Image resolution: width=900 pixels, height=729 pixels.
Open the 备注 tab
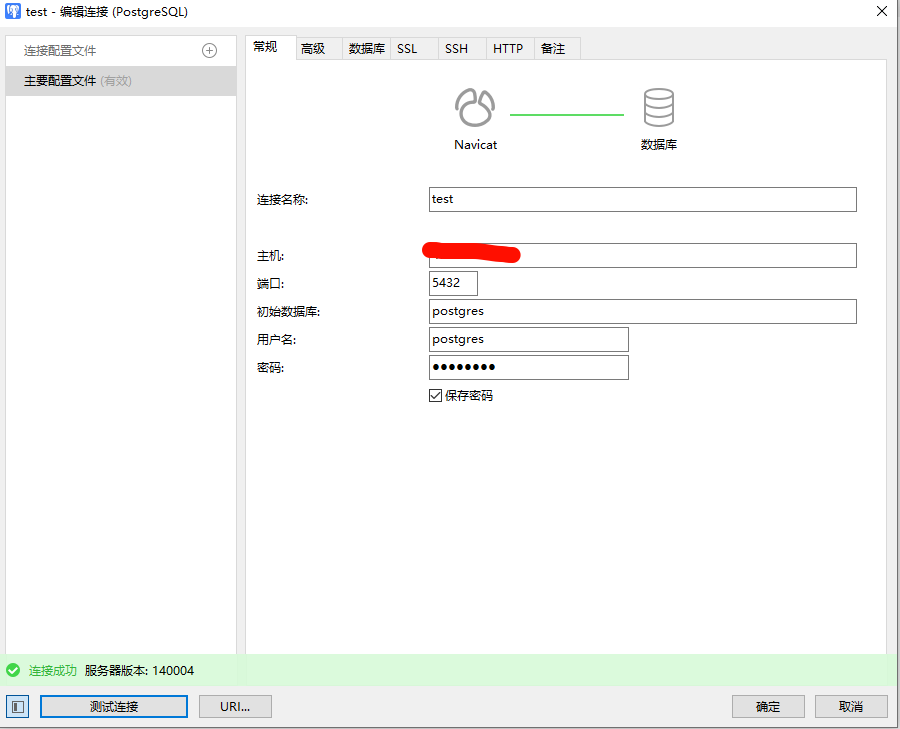(x=556, y=47)
